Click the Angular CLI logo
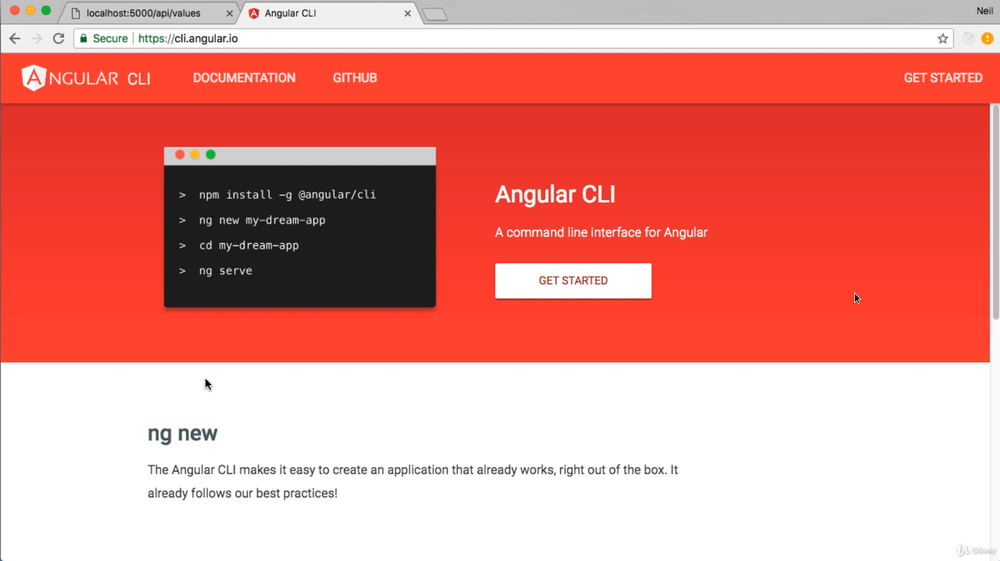The width and height of the screenshot is (1000, 561). (x=86, y=78)
